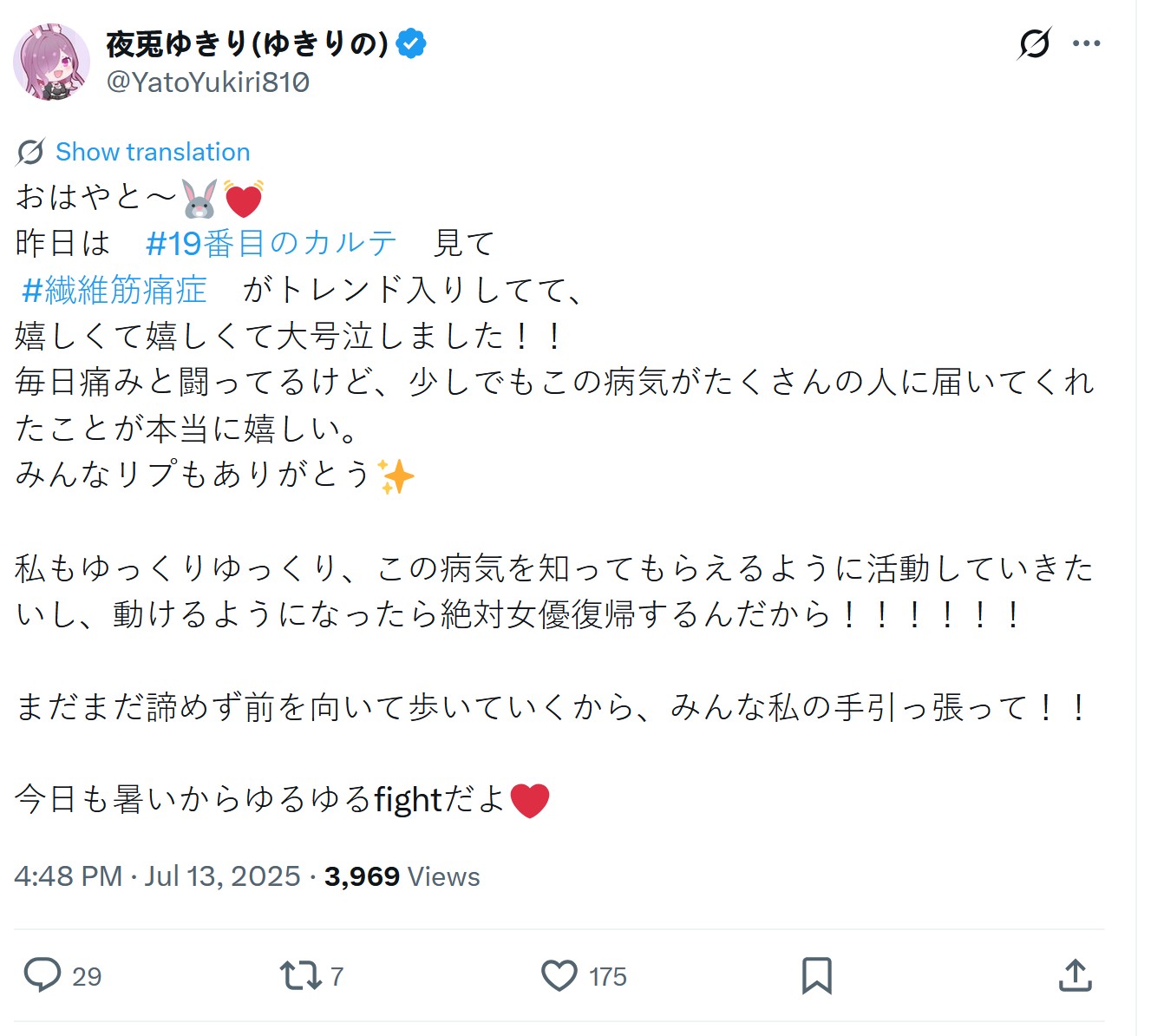Click the blue verified badge
The height and width of the screenshot is (1036, 1164).
pyautogui.click(x=411, y=43)
